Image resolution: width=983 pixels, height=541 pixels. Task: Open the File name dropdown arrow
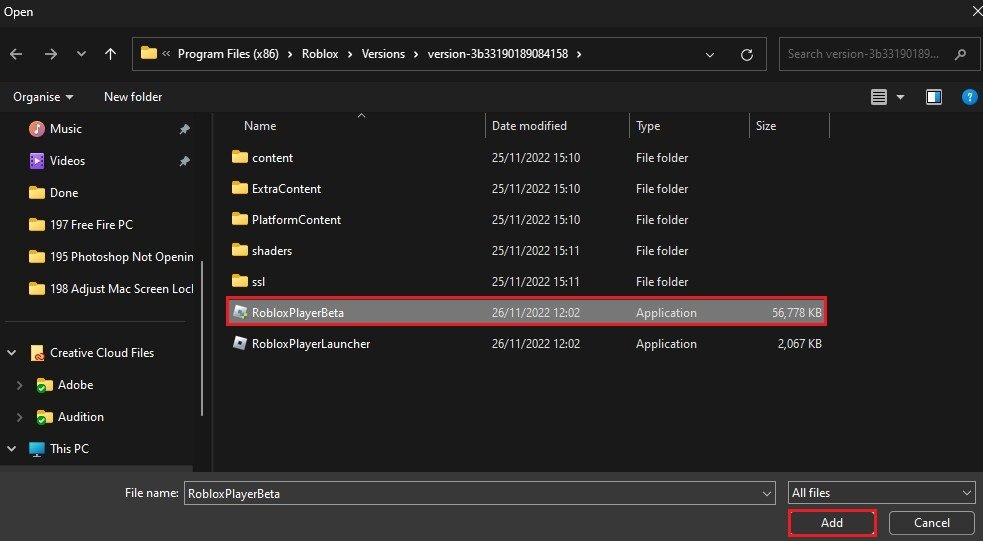[767, 494]
